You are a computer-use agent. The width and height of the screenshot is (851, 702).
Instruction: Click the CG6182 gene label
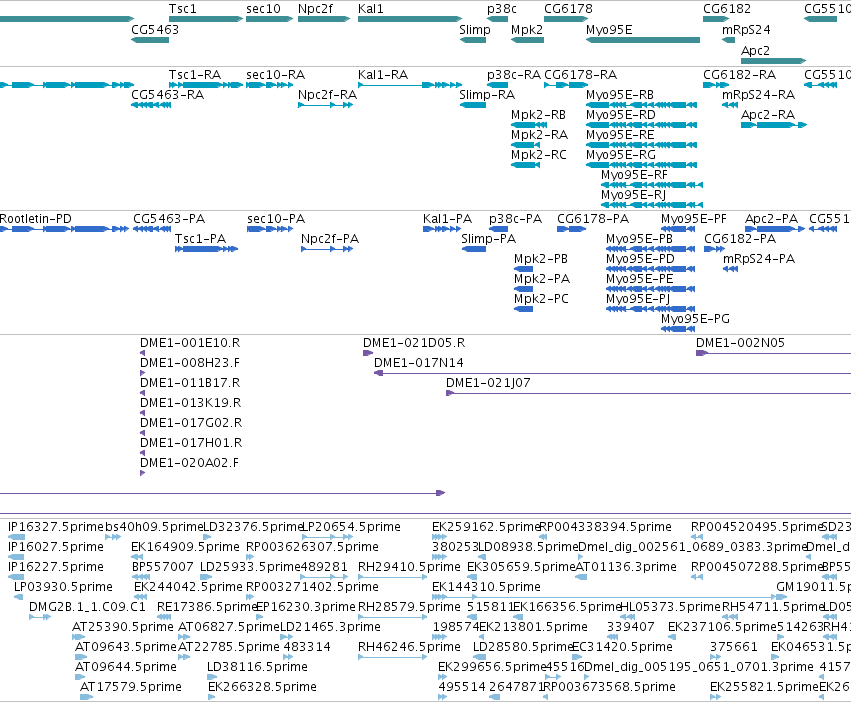727,9
